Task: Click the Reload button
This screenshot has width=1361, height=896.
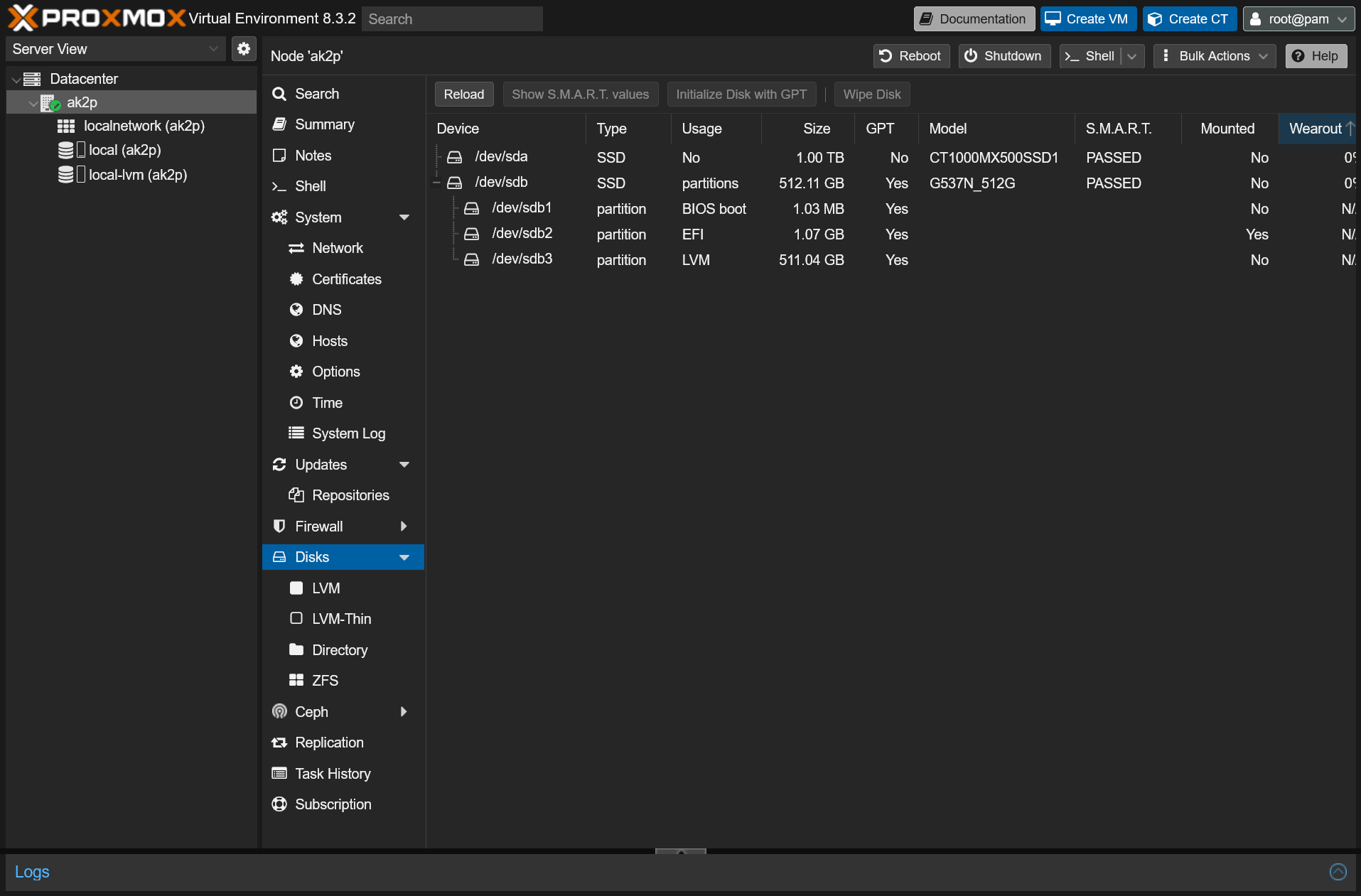Action: click(x=464, y=95)
